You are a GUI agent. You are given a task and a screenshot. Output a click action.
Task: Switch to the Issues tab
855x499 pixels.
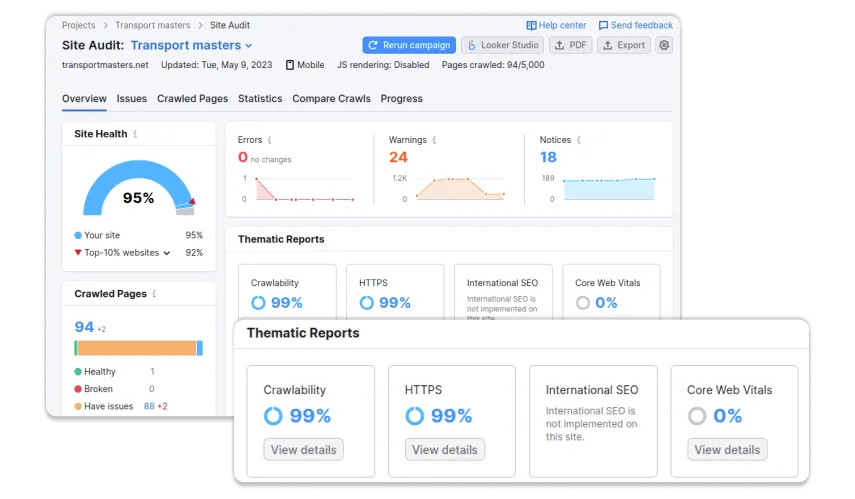click(x=131, y=99)
